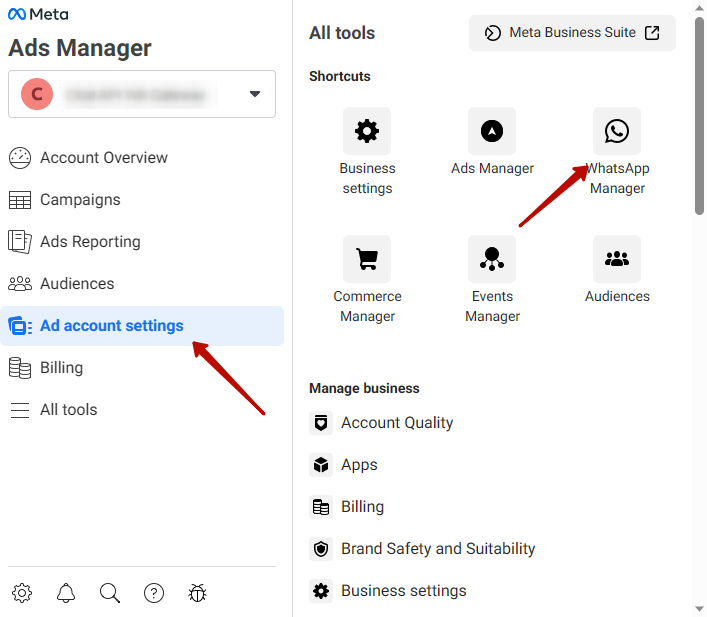Image resolution: width=707 pixels, height=617 pixels.
Task: Open the Audiences shortcut people icon
Action: point(616,259)
